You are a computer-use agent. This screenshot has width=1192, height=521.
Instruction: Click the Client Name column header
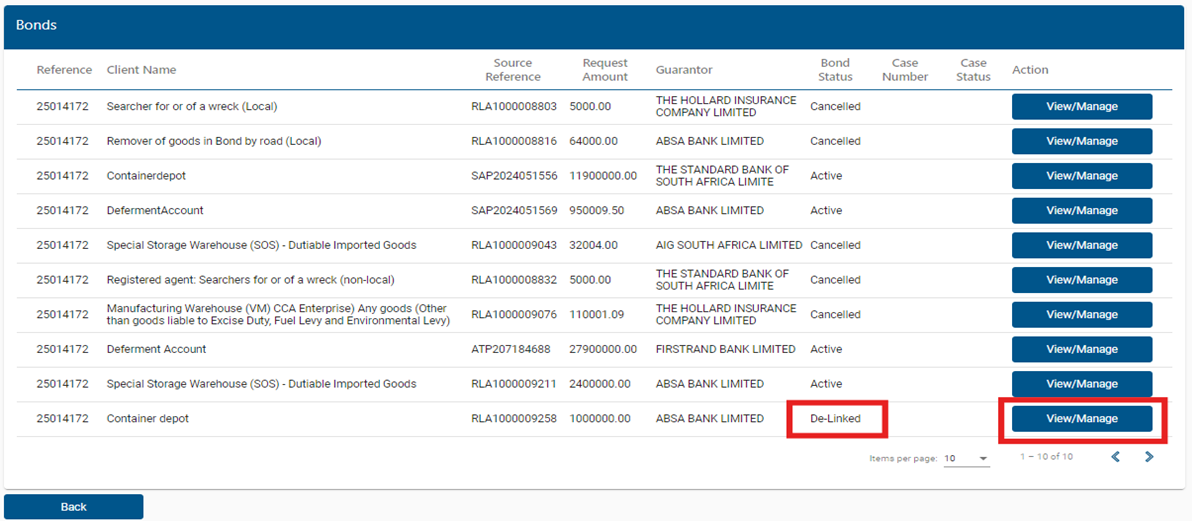[141, 70]
